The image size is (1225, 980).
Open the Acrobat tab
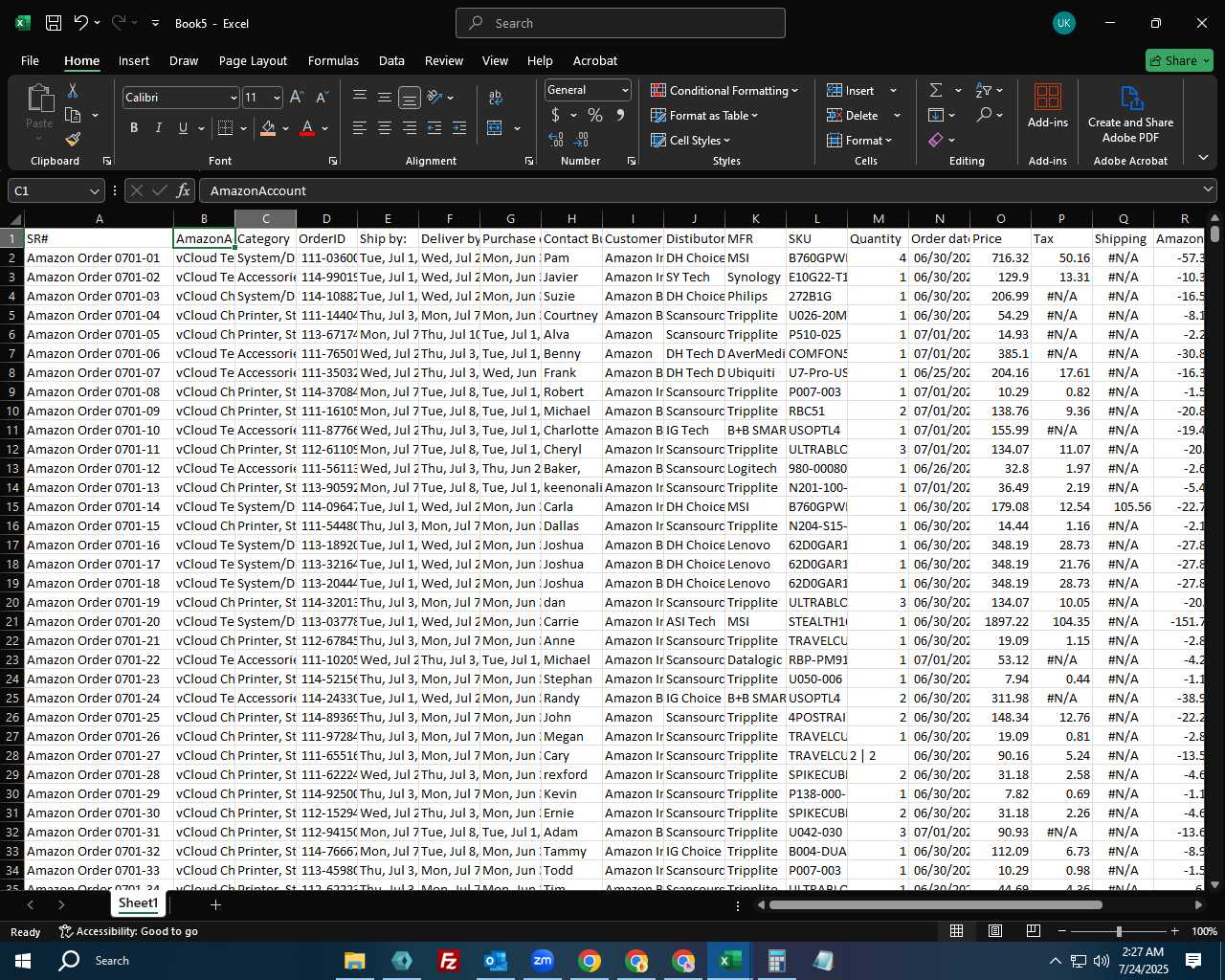(595, 60)
